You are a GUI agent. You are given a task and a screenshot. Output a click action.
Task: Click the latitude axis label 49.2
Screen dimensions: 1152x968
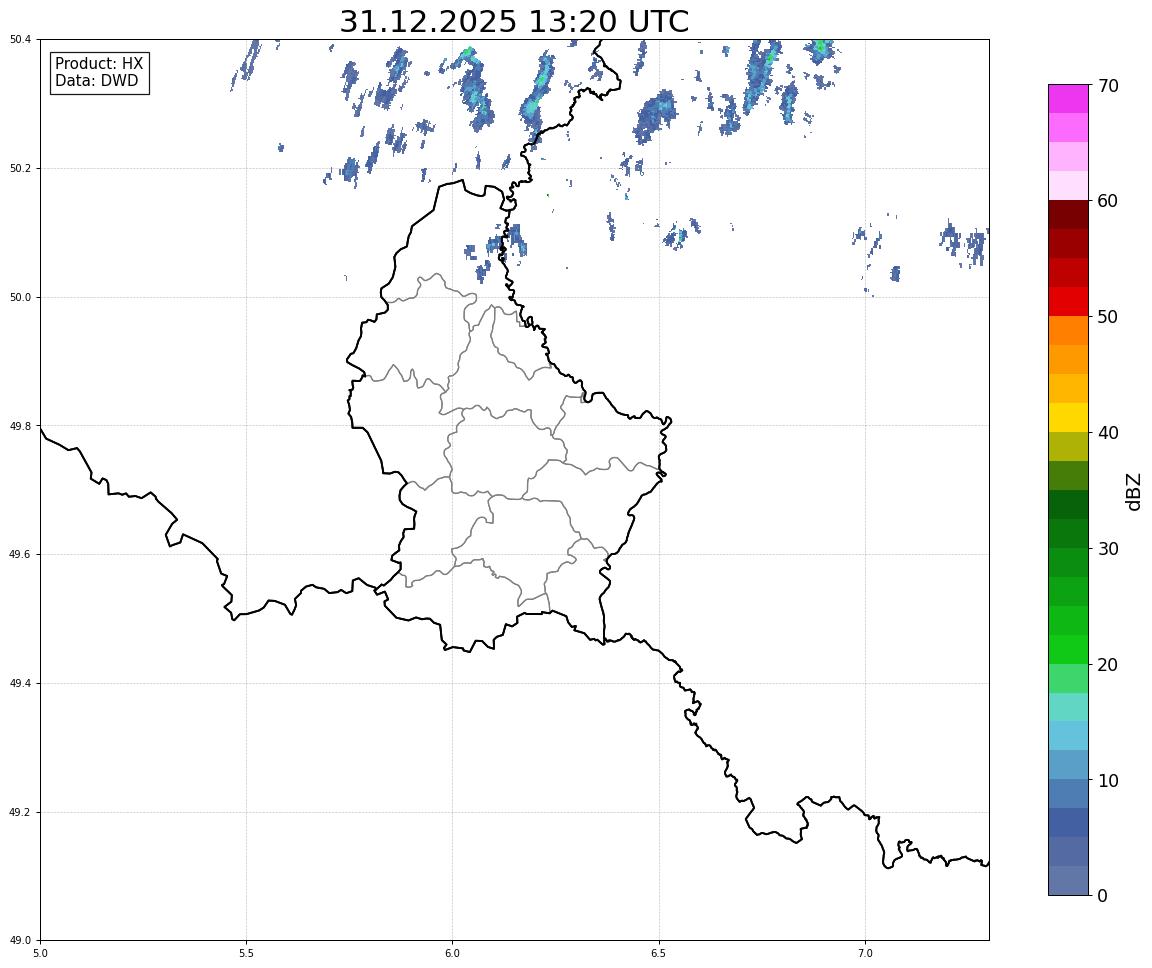click(x=20, y=812)
